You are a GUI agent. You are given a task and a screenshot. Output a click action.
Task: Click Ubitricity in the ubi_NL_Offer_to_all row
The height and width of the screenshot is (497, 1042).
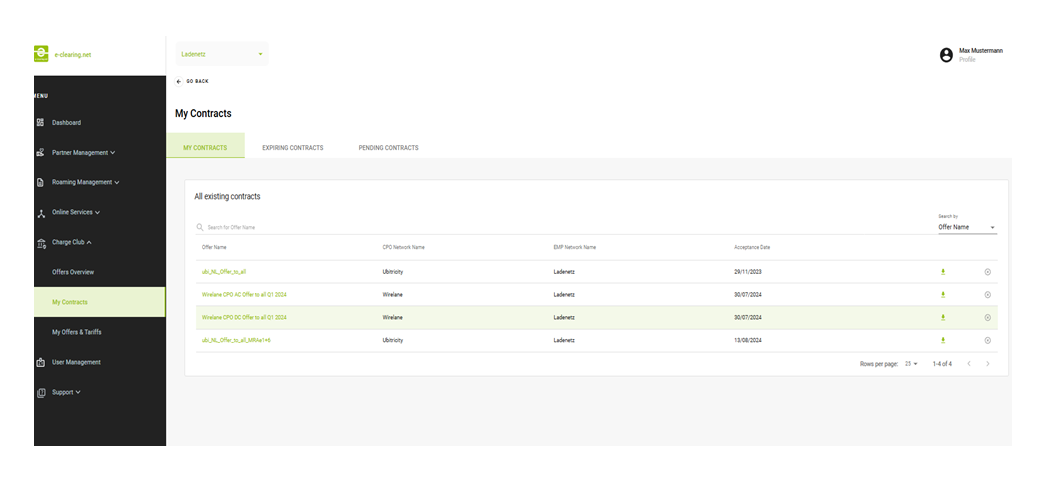[393, 272]
